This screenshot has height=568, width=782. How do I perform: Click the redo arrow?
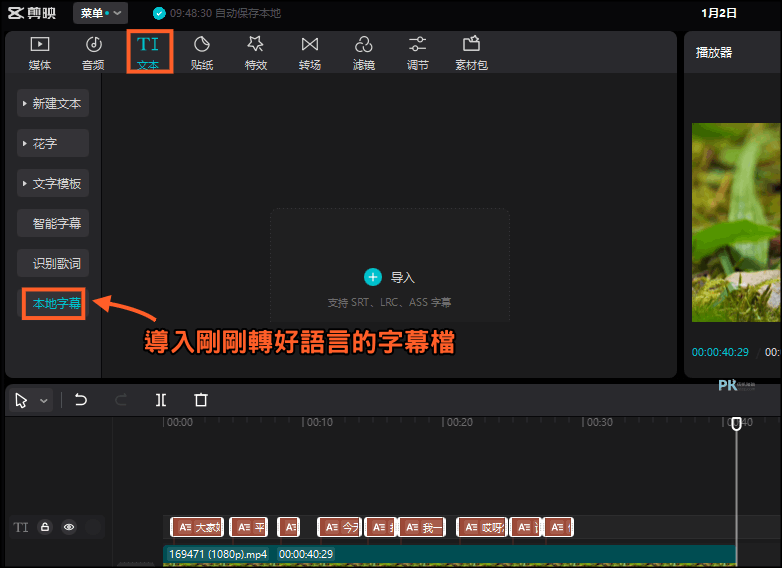click(x=121, y=400)
